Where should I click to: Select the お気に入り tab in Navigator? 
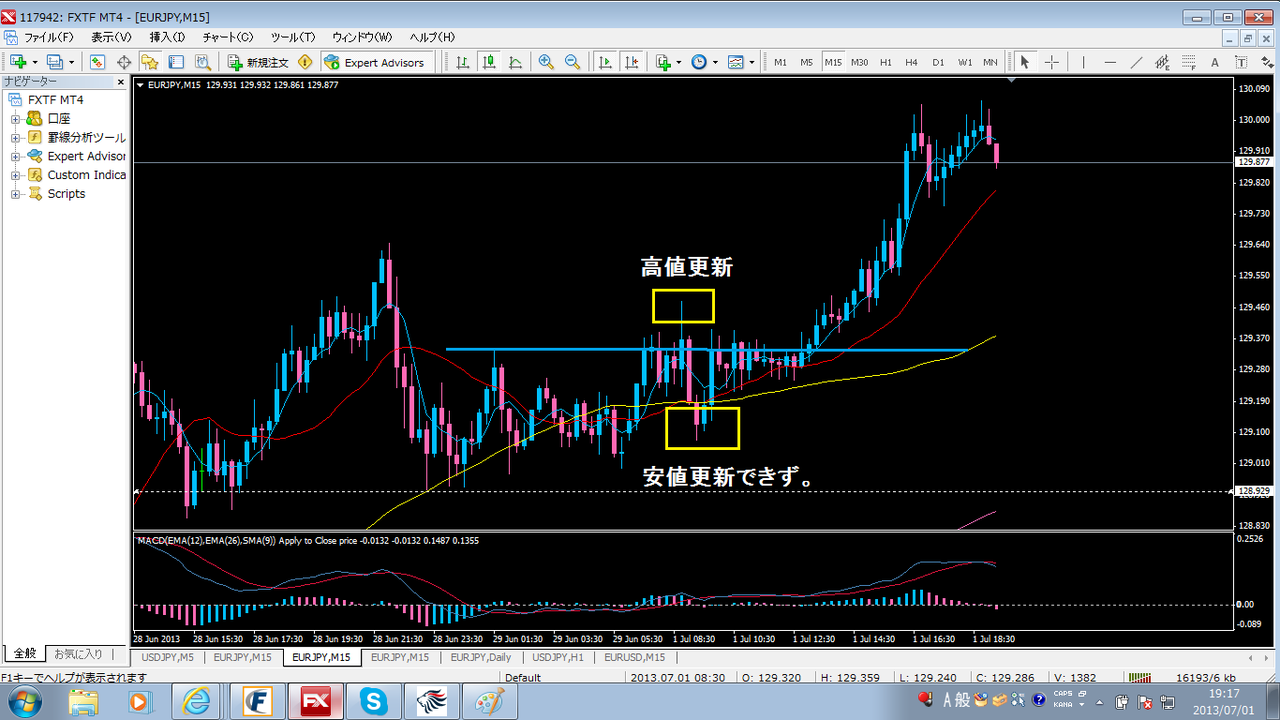coord(78,654)
